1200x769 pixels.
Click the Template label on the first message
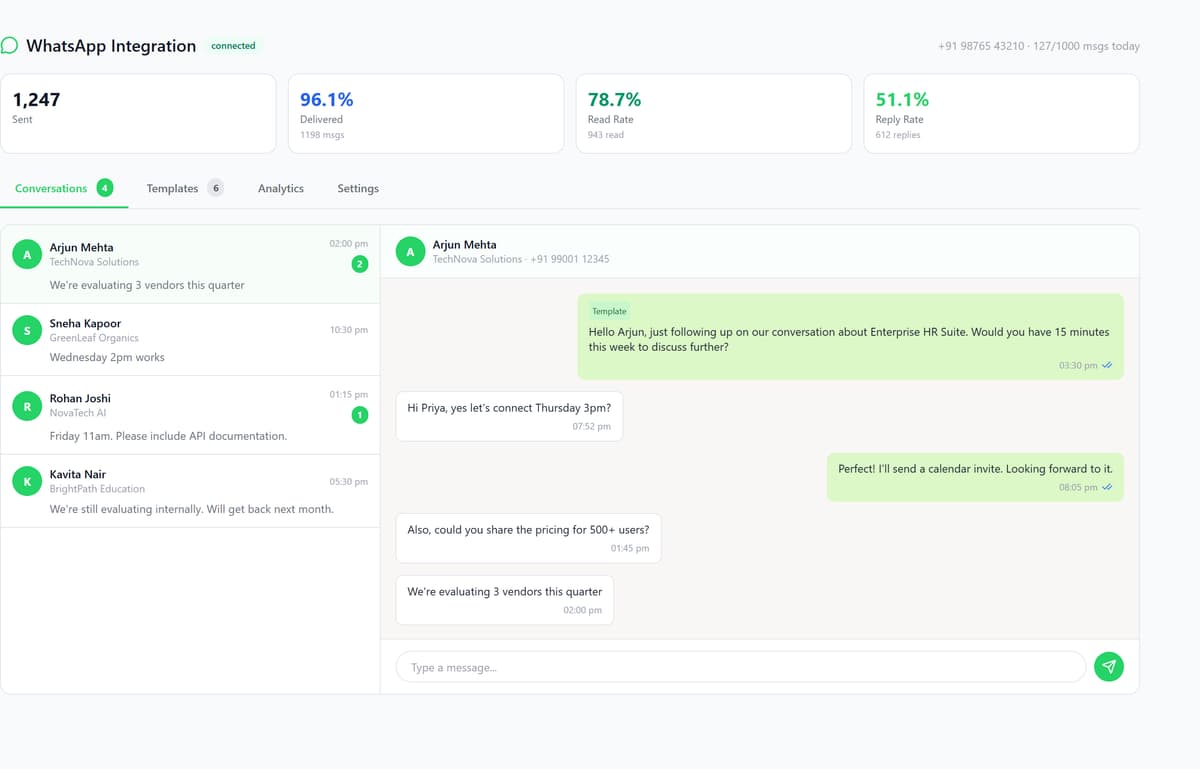609,311
